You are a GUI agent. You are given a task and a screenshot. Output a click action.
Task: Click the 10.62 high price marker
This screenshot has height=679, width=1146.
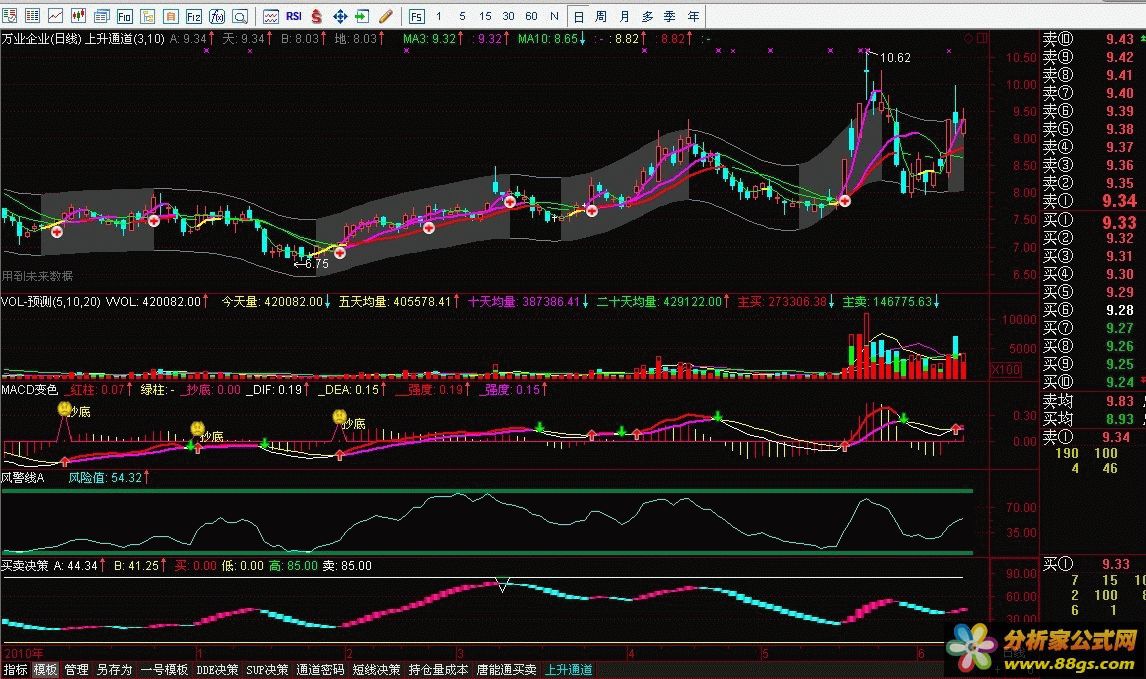coord(895,58)
